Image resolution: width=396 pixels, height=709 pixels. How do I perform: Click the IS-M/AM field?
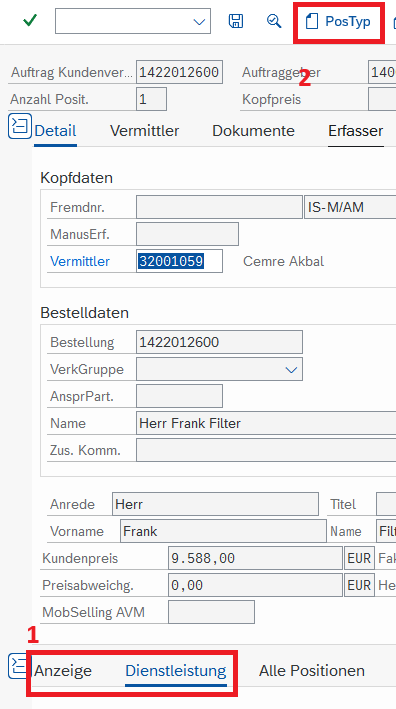click(x=350, y=207)
